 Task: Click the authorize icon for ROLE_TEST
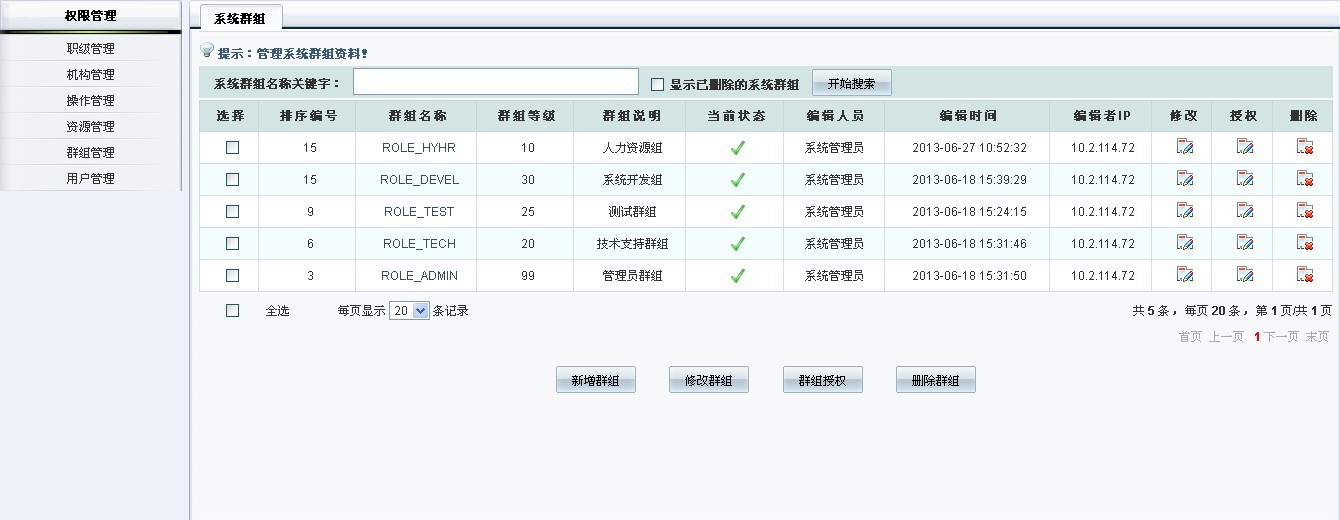[1245, 211]
